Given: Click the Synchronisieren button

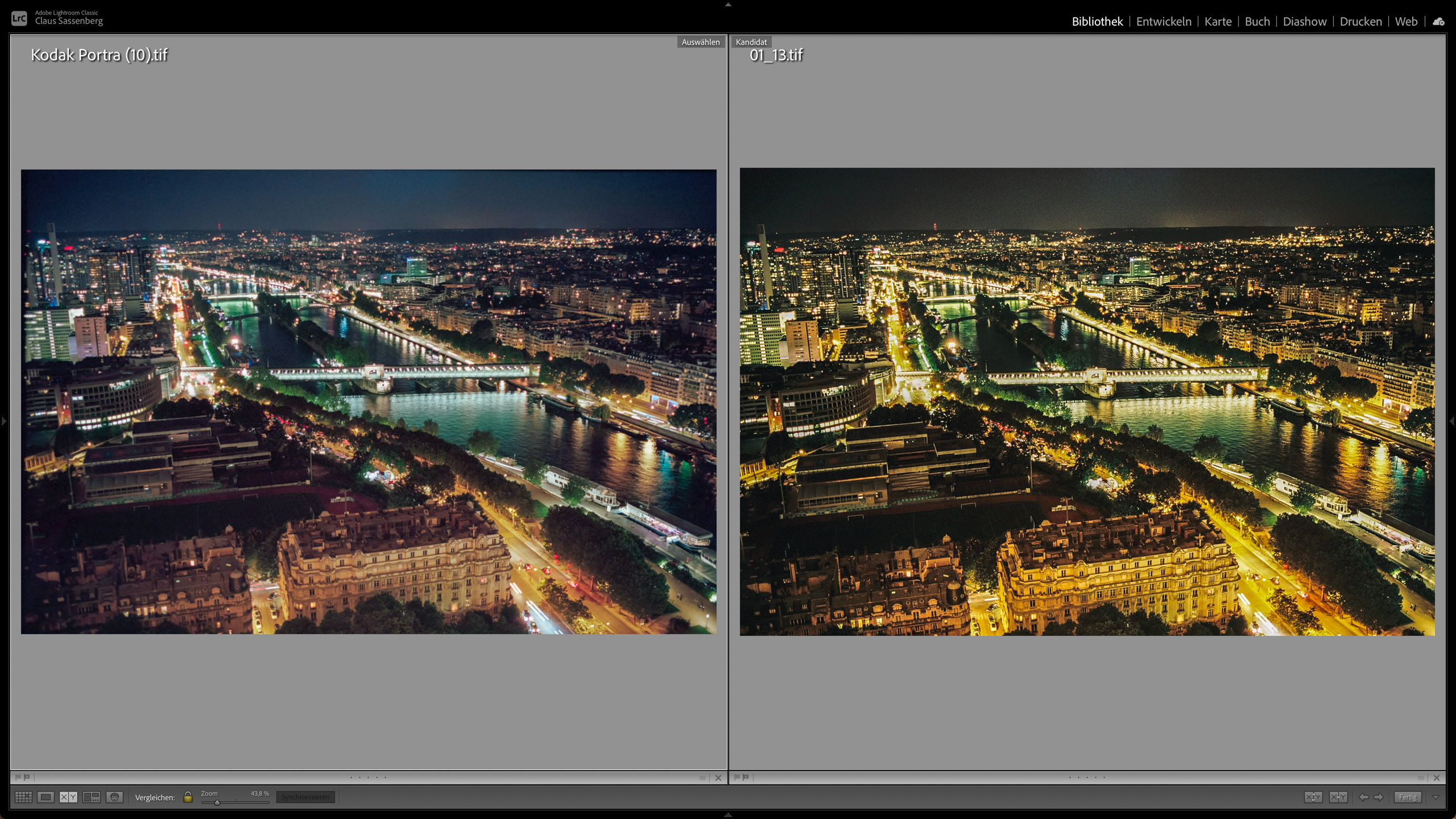Looking at the screenshot, I should click(x=305, y=797).
